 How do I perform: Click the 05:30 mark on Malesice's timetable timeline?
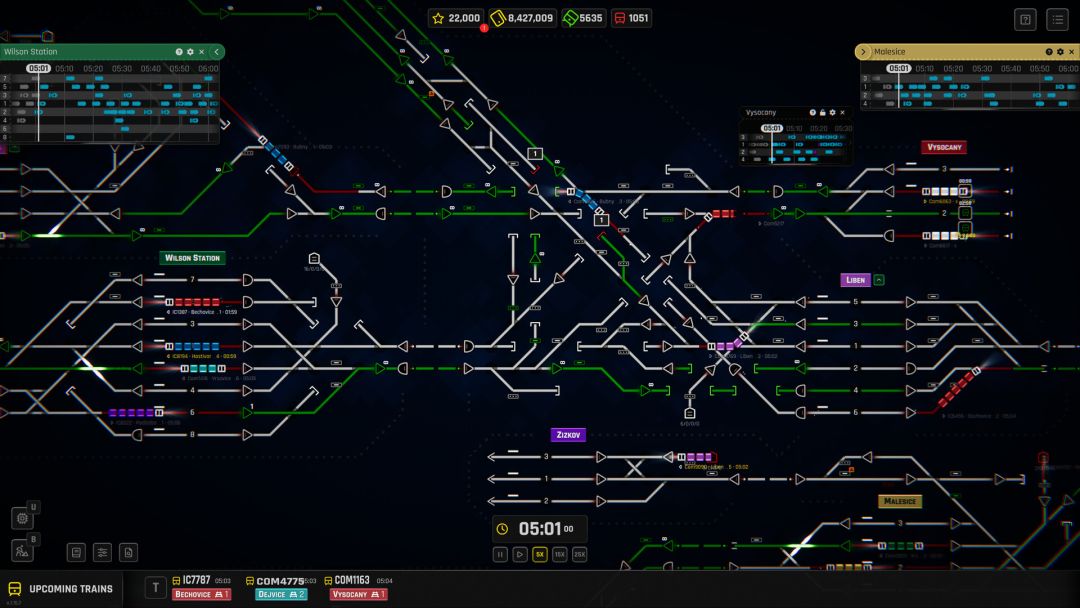[x=981, y=68]
